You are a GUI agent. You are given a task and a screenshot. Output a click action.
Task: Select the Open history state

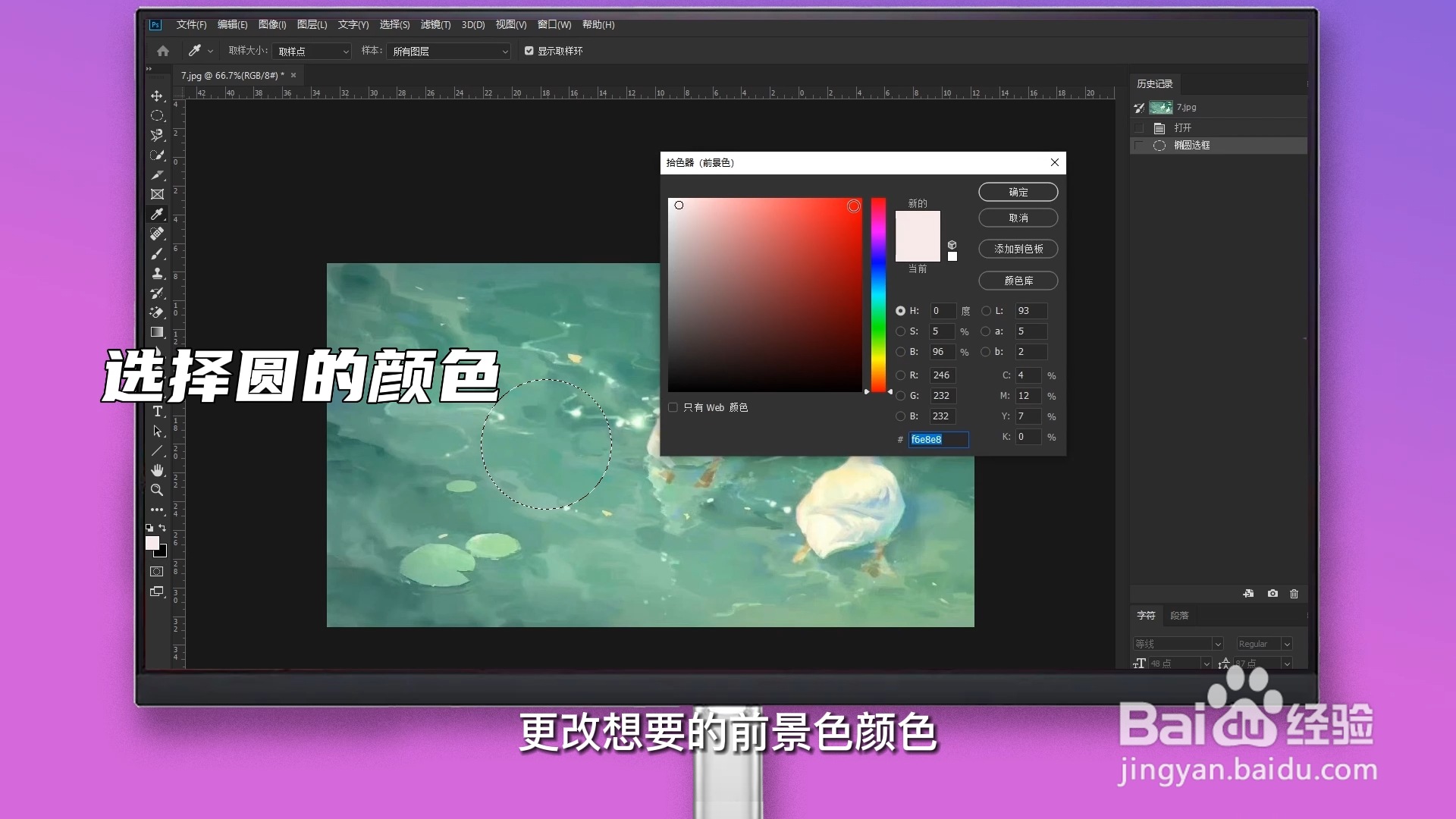coord(1218,128)
